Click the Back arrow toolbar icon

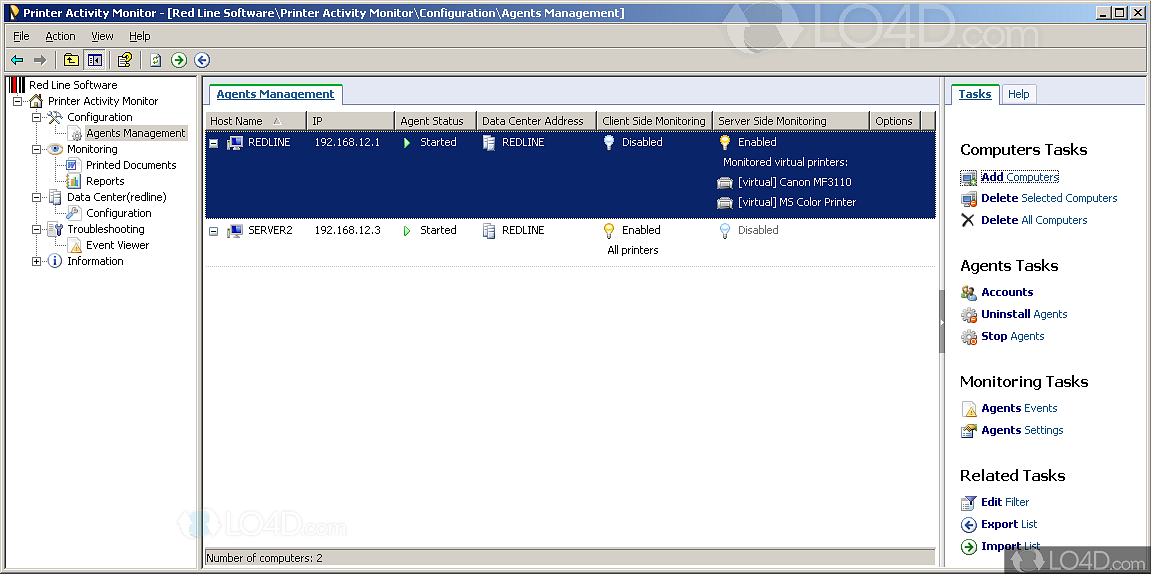(17, 60)
